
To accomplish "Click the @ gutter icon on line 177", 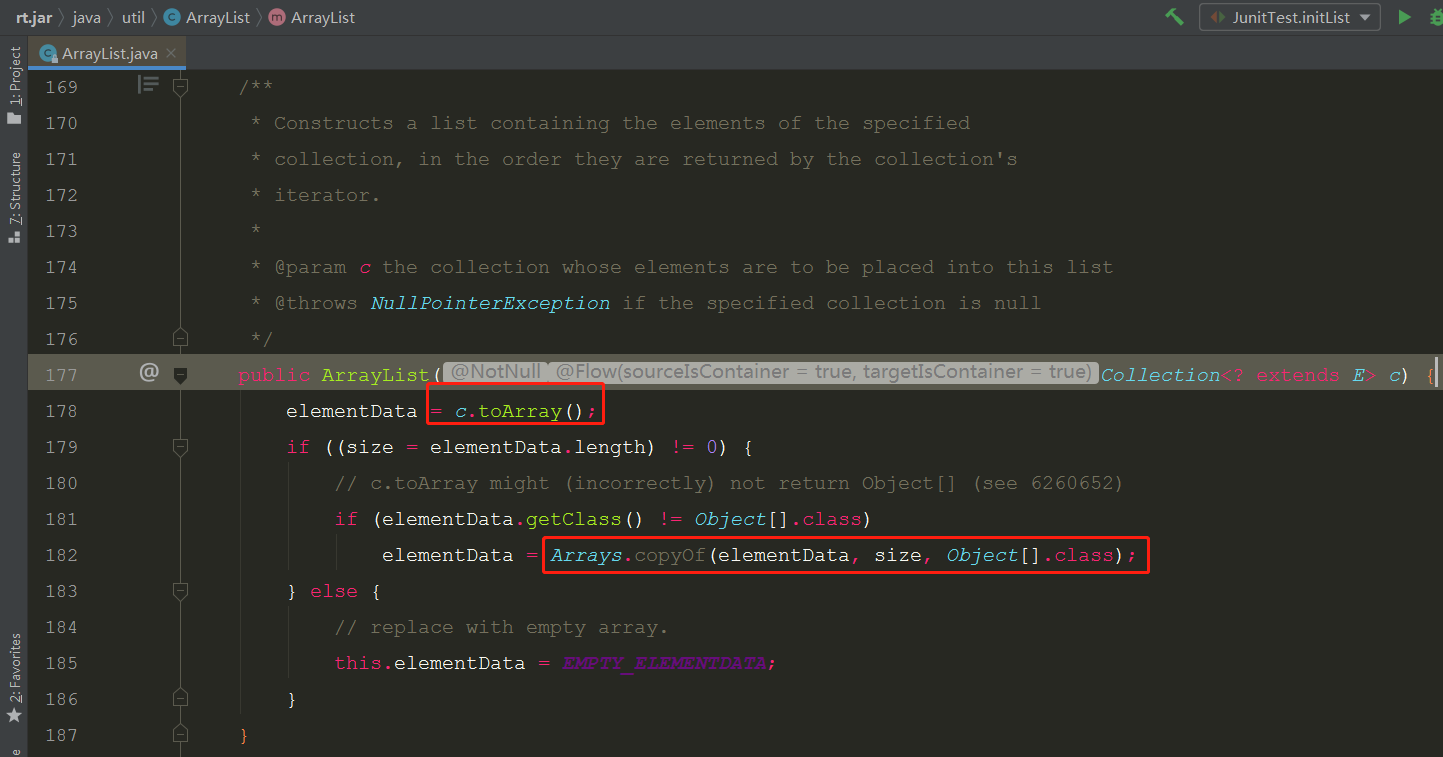I will [x=149, y=373].
